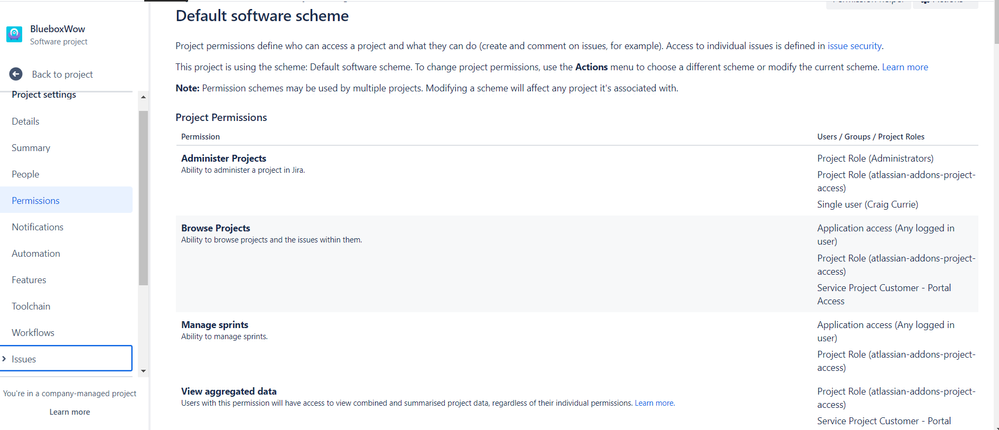Screen dimensions: 999x430
Task: Click the sidebar scrollbar thumb
Action: 143,197
